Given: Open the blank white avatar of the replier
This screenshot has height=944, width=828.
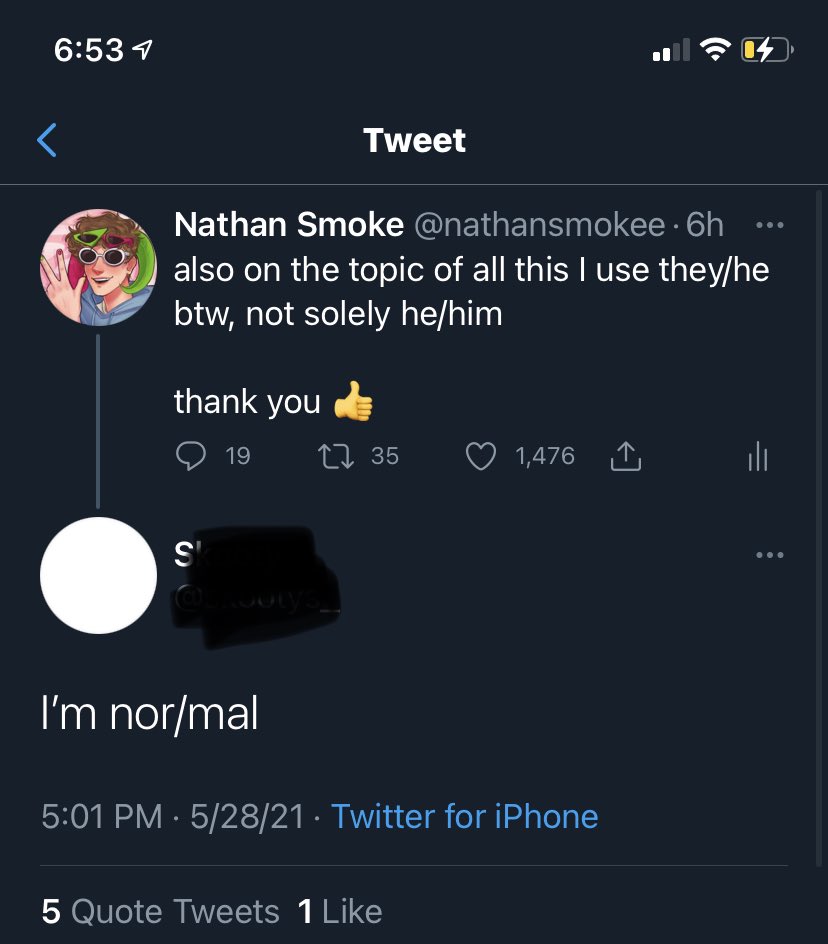Looking at the screenshot, I should [98, 575].
